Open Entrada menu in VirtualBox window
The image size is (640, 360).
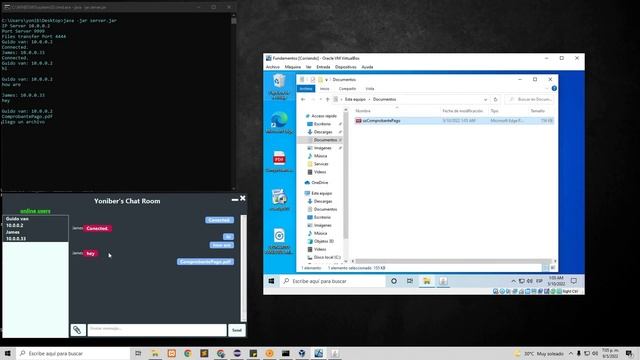pyautogui.click(x=323, y=67)
